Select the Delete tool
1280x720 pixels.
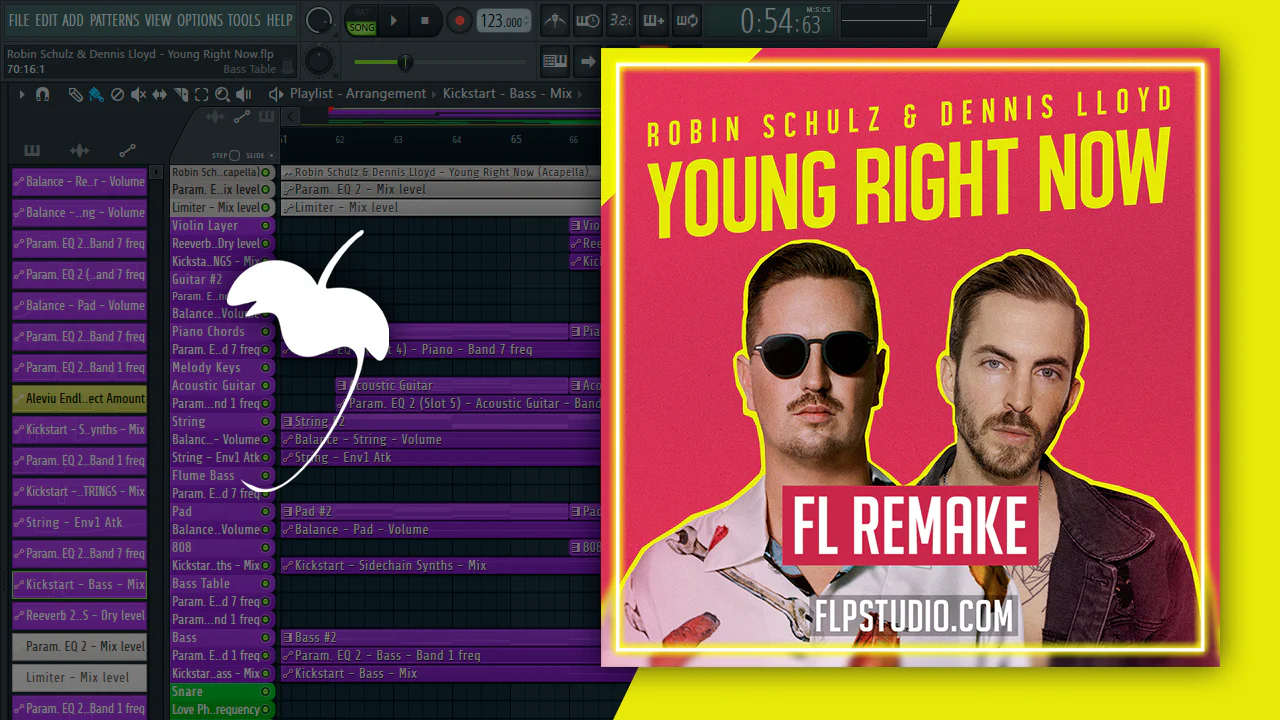(x=117, y=95)
